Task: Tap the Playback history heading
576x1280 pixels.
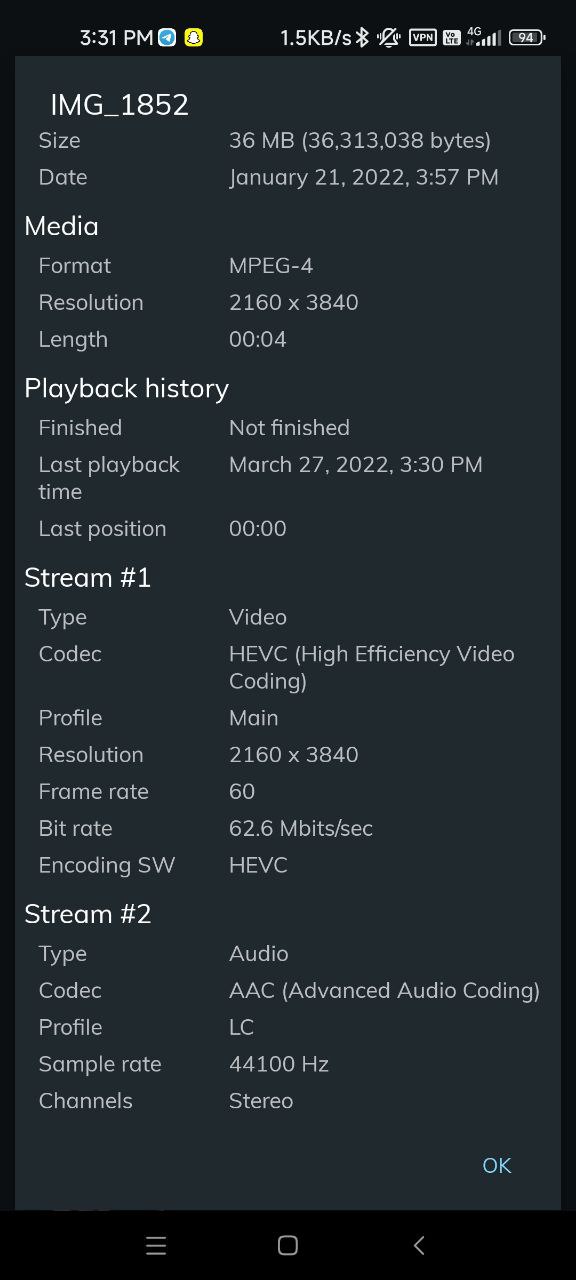Action: (x=127, y=388)
